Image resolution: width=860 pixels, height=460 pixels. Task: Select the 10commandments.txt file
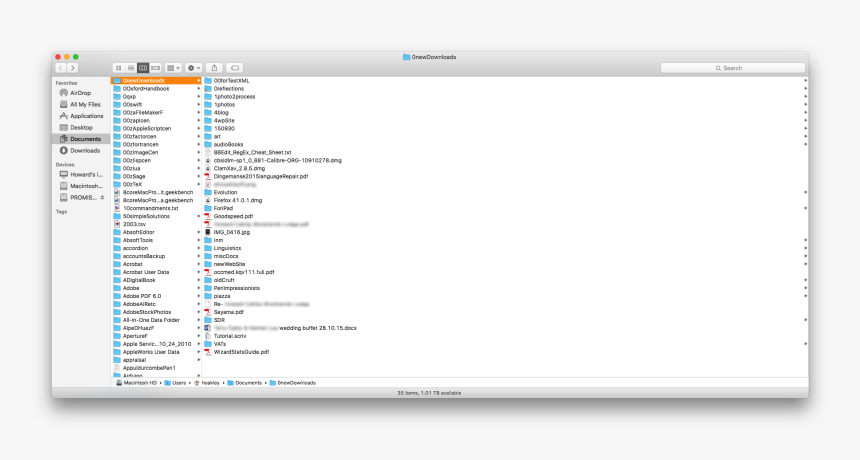[x=156, y=208]
